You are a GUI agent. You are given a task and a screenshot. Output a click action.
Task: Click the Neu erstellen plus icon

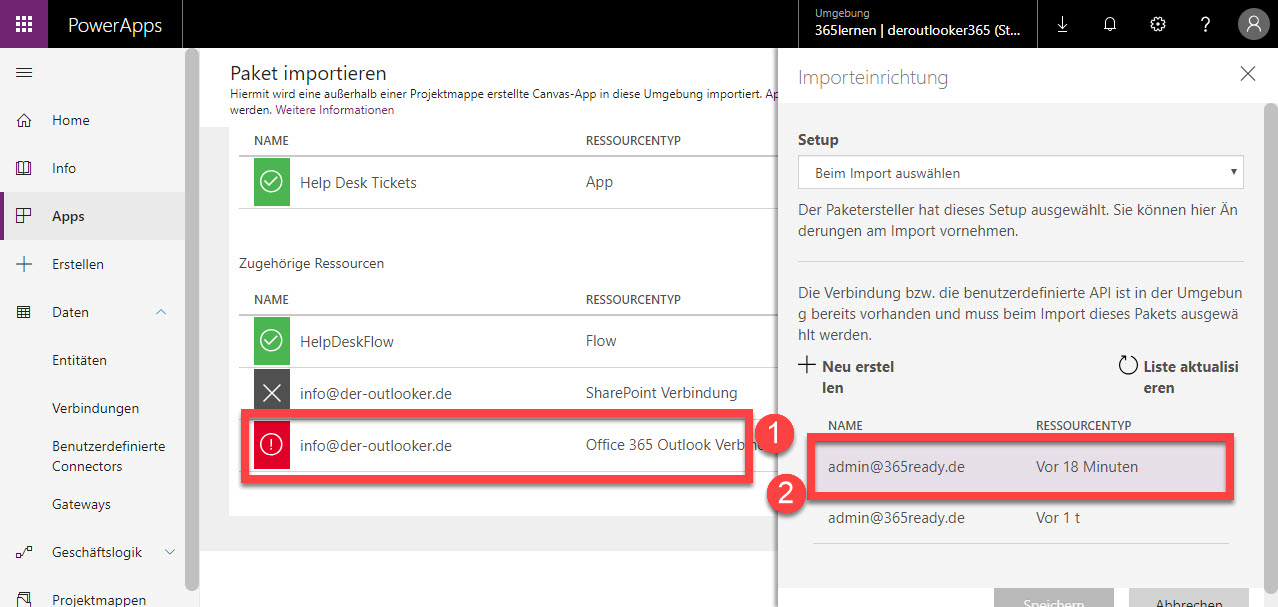click(x=808, y=366)
